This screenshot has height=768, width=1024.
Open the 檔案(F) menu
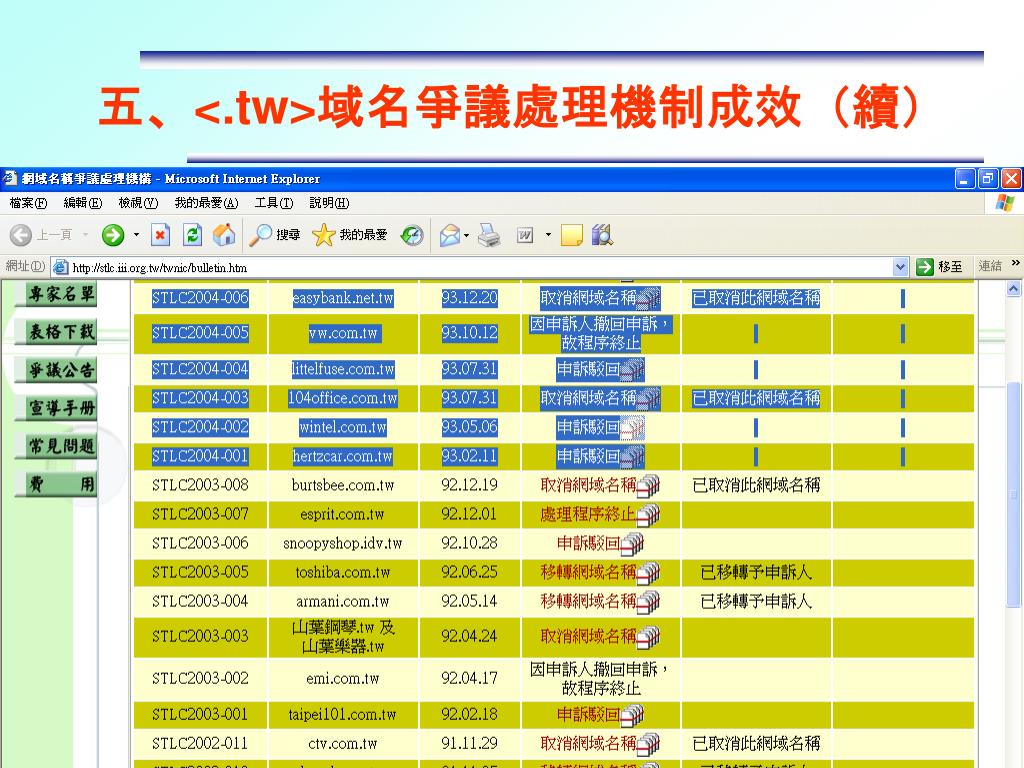pyautogui.click(x=29, y=203)
